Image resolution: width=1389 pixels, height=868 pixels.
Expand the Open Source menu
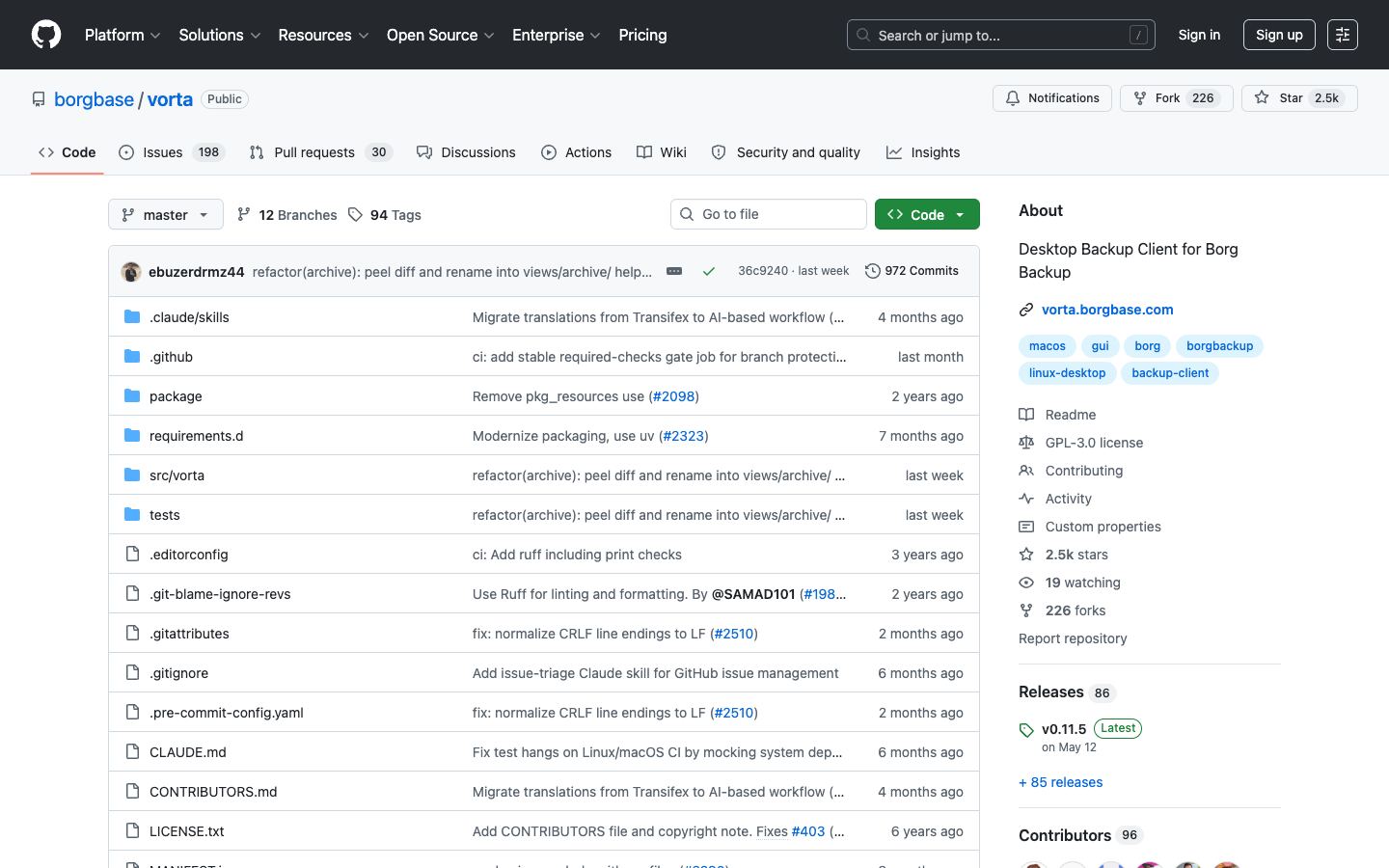click(441, 35)
